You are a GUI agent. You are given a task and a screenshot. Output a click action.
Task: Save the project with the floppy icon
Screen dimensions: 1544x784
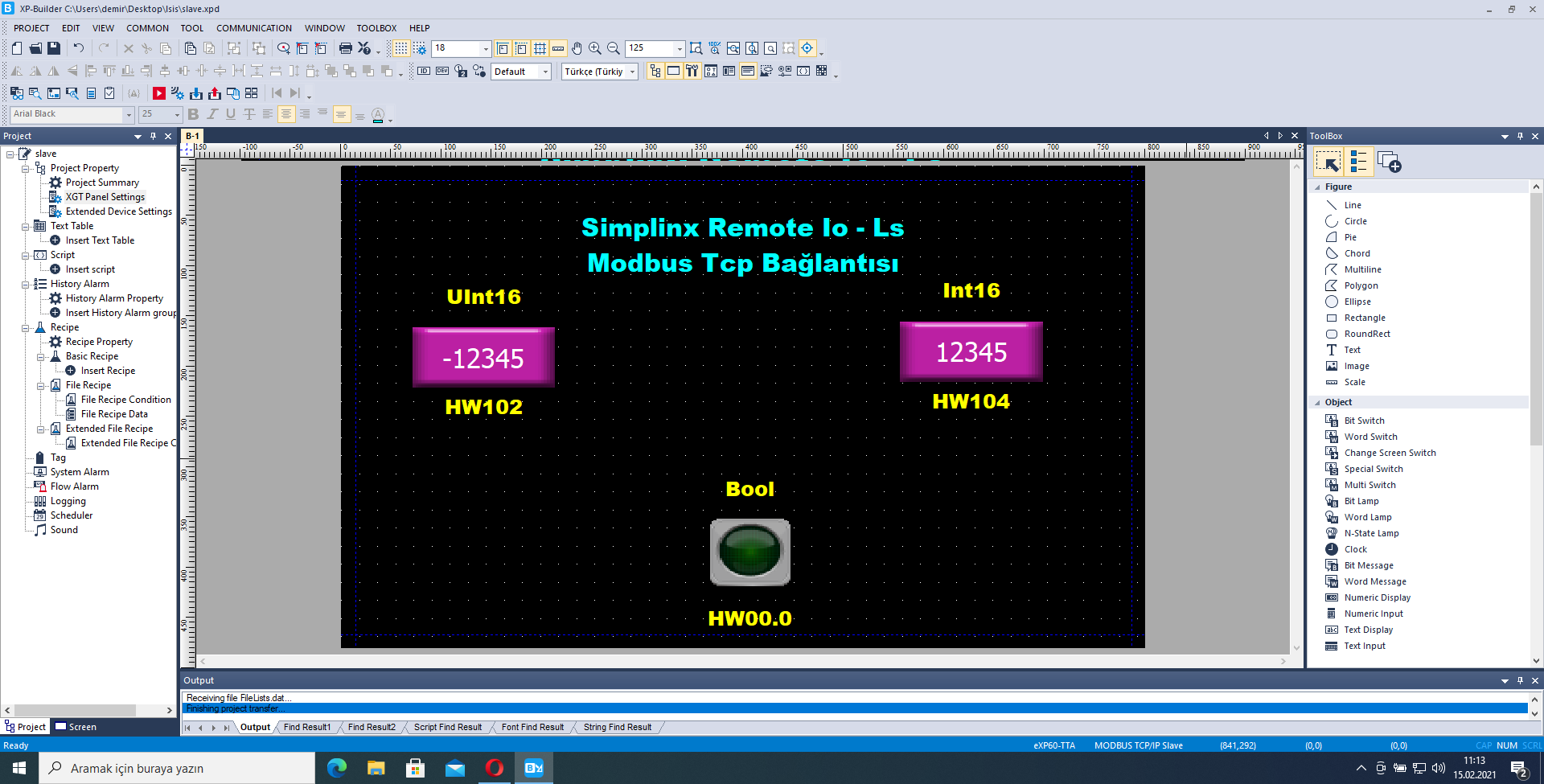tap(54, 48)
